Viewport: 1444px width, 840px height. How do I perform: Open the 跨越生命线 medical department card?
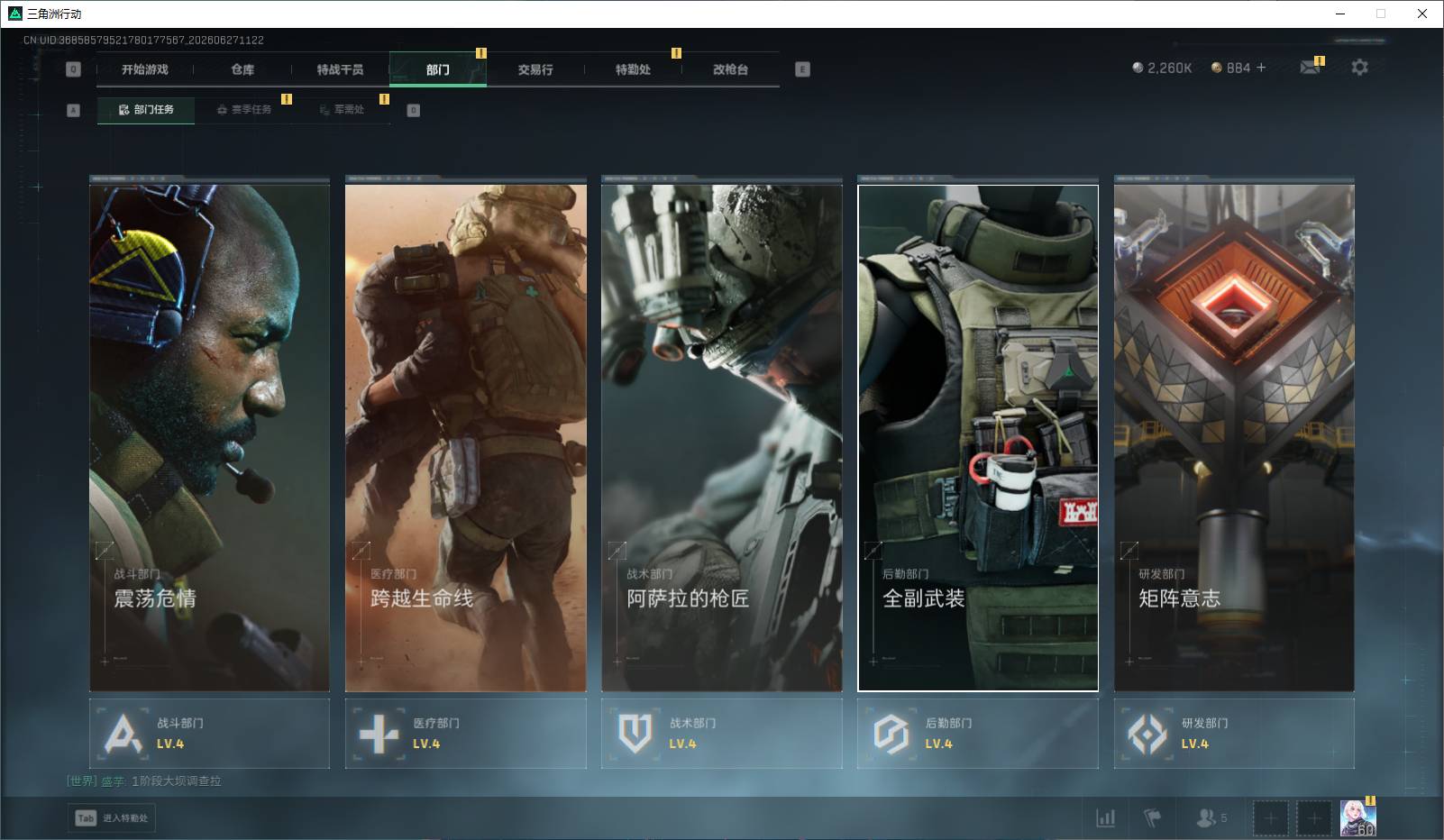pos(465,438)
